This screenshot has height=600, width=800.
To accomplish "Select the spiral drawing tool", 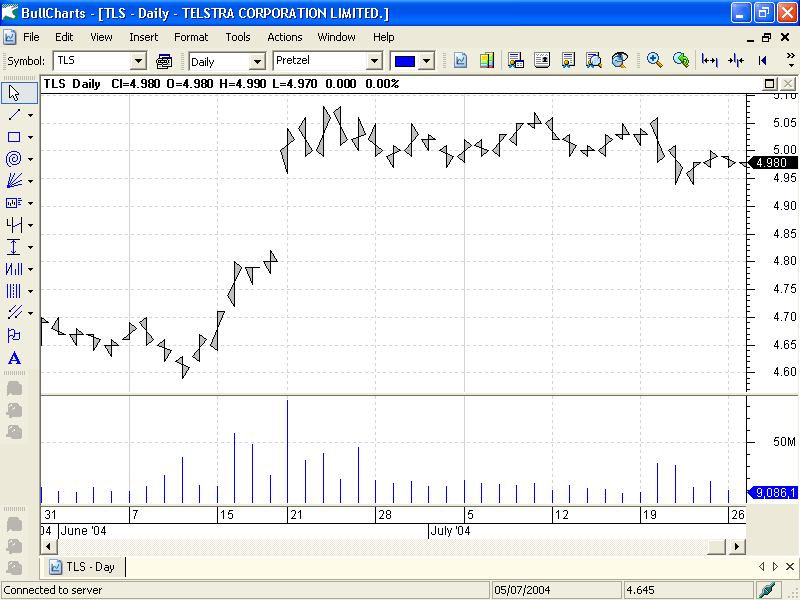I will pyautogui.click(x=14, y=159).
